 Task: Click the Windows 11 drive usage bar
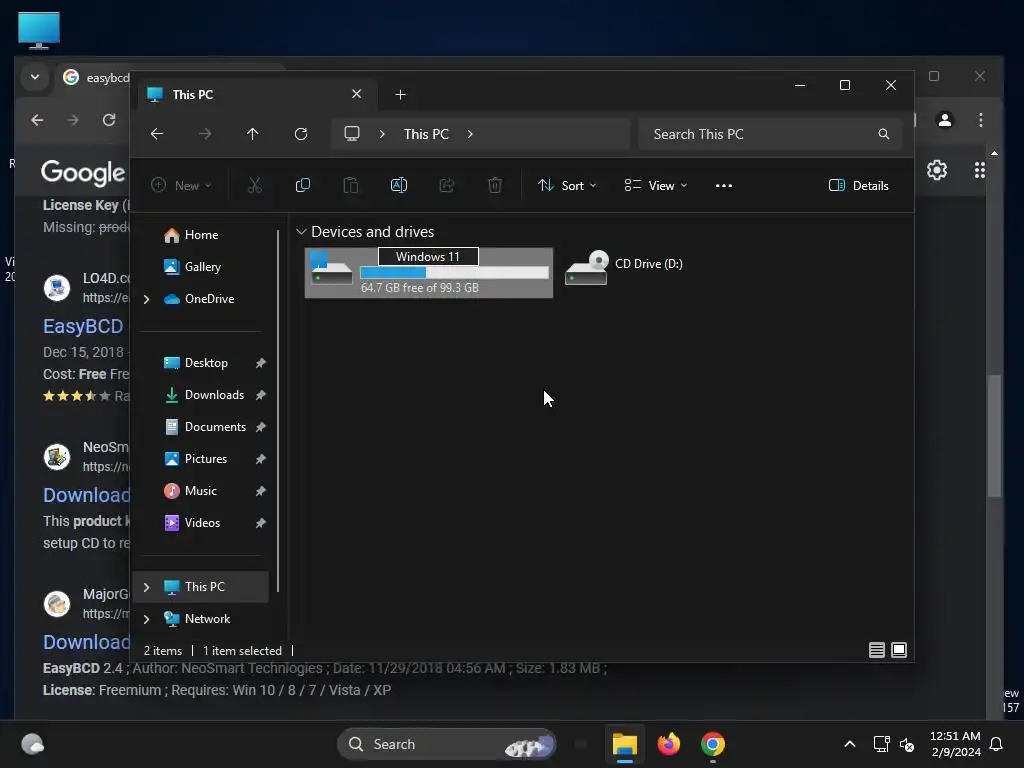click(455, 273)
